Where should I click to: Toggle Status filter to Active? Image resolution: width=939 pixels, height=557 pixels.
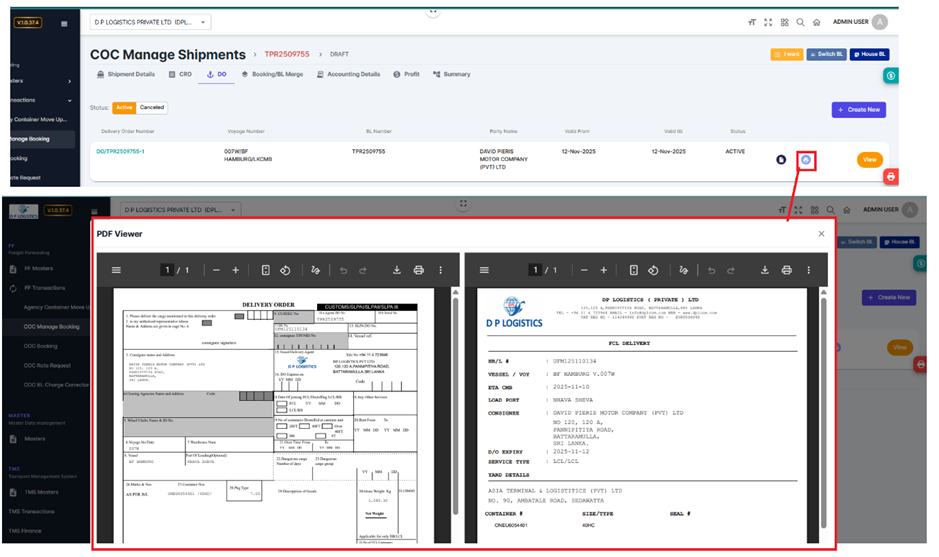pos(124,107)
